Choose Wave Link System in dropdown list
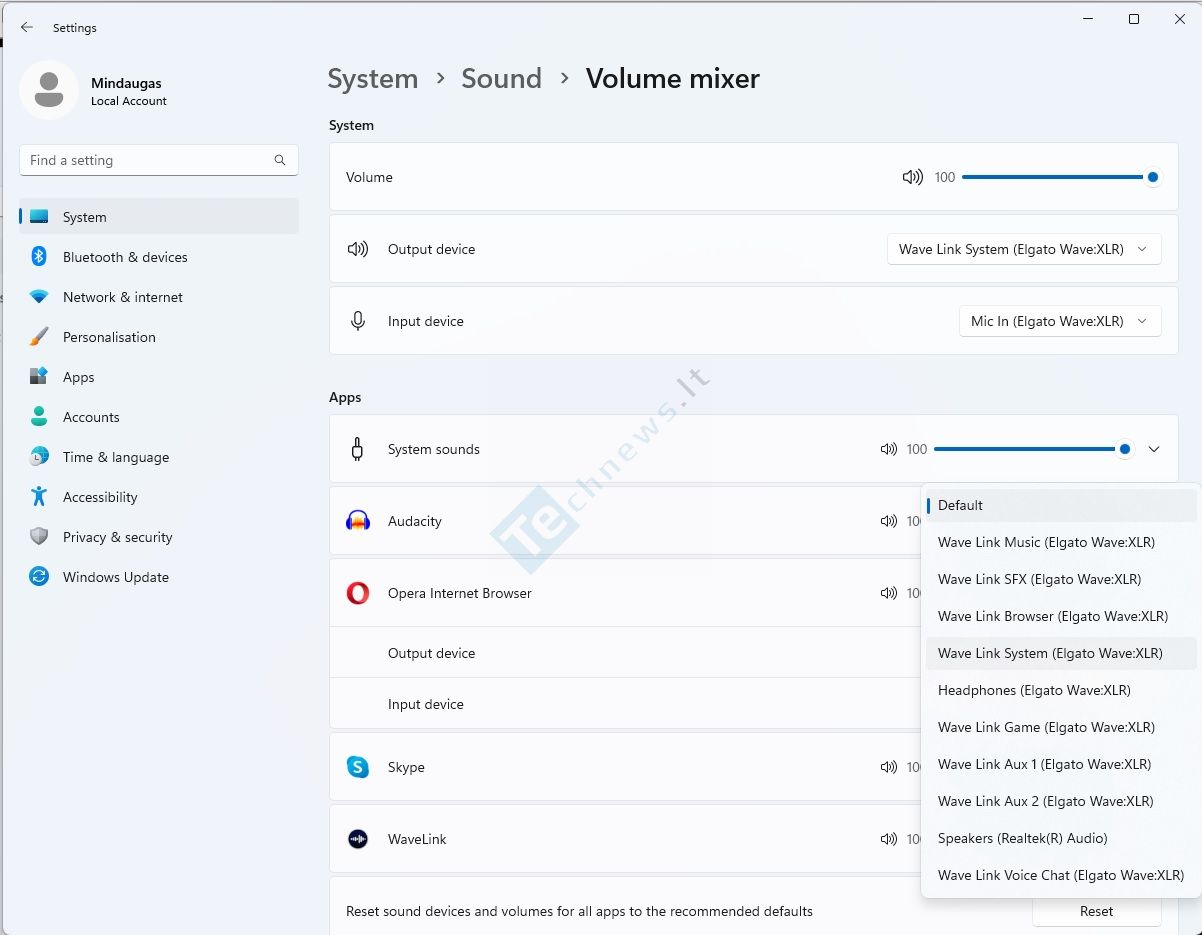 click(x=1060, y=653)
